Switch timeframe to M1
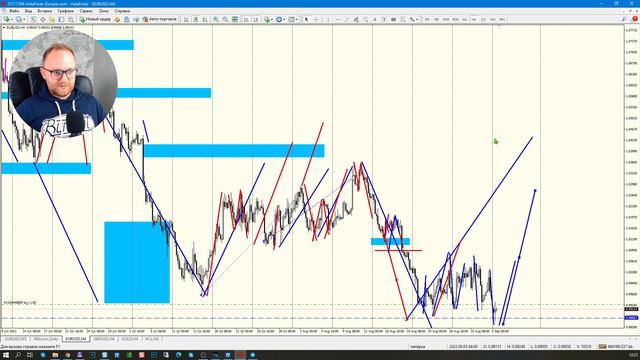Image resolution: width=640 pixels, height=360 pixels. pyautogui.click(x=427, y=19)
